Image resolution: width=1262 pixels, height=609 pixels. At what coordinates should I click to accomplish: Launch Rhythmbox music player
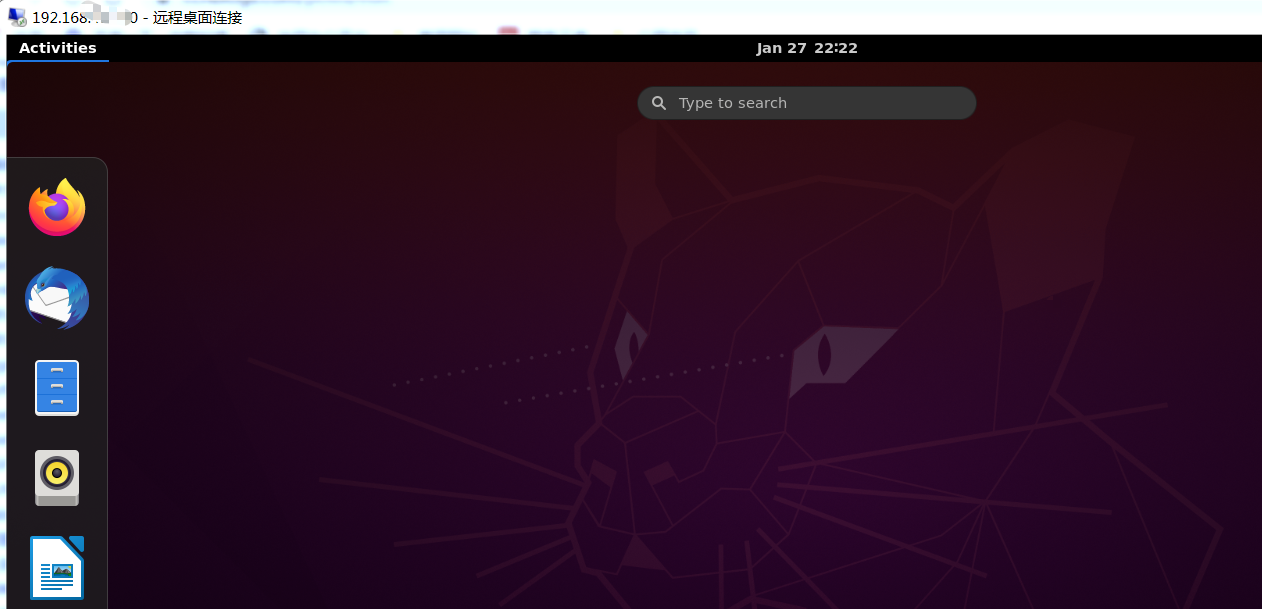(57, 478)
